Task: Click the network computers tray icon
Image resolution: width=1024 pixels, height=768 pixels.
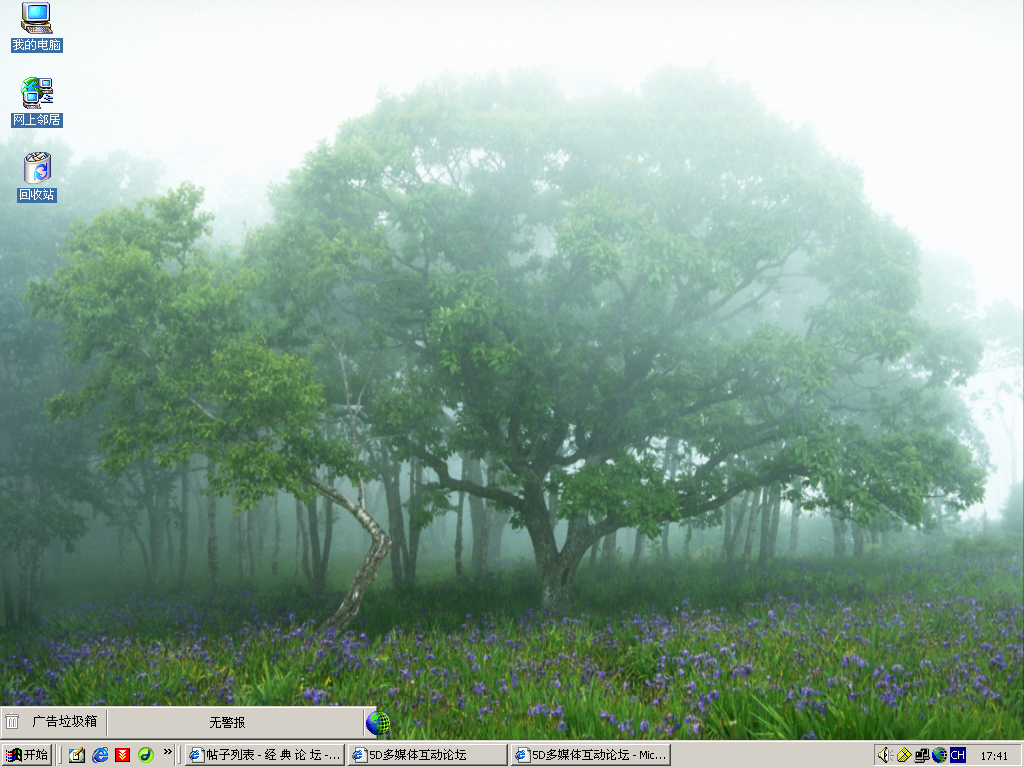Action: click(x=921, y=756)
